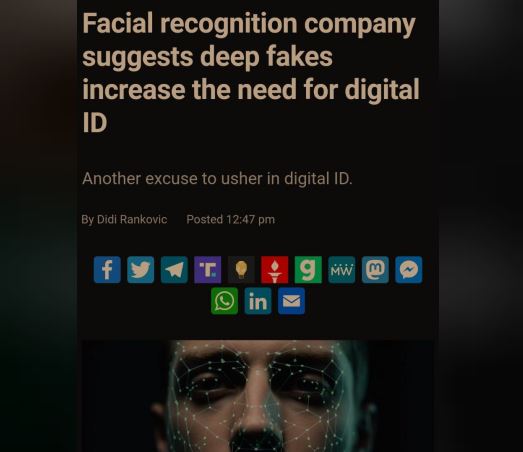Click the subtitle about ushering in digital ID
Image resolution: width=523 pixels, height=452 pixels.
tap(217, 178)
